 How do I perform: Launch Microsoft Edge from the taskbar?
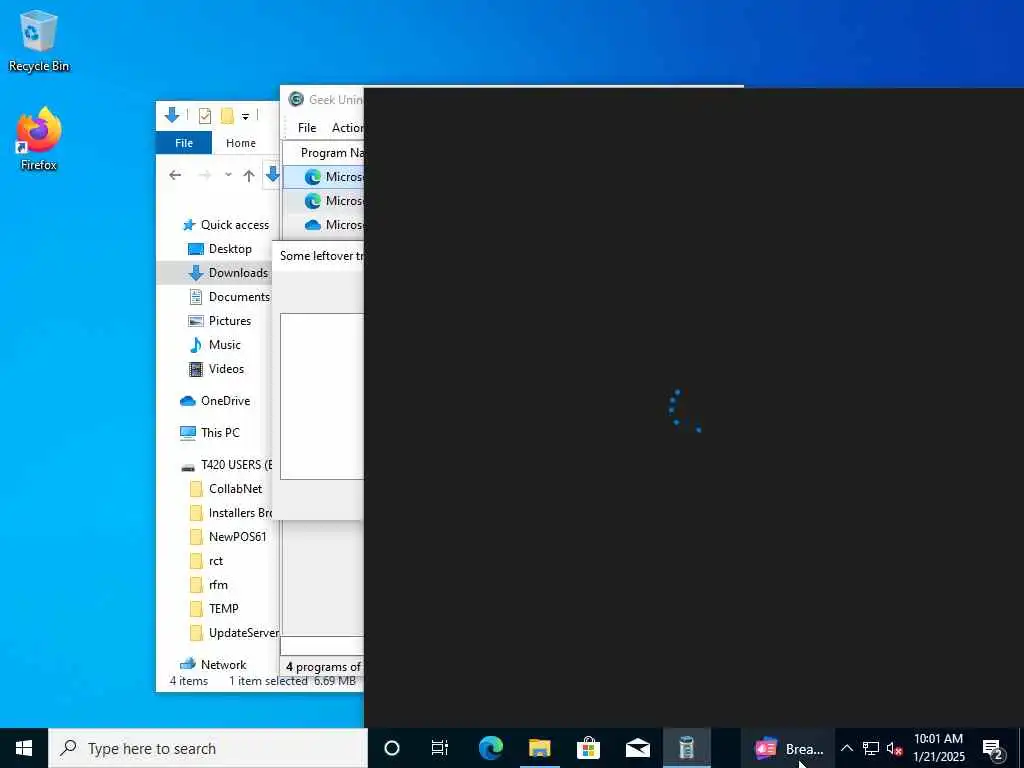pyautogui.click(x=490, y=748)
